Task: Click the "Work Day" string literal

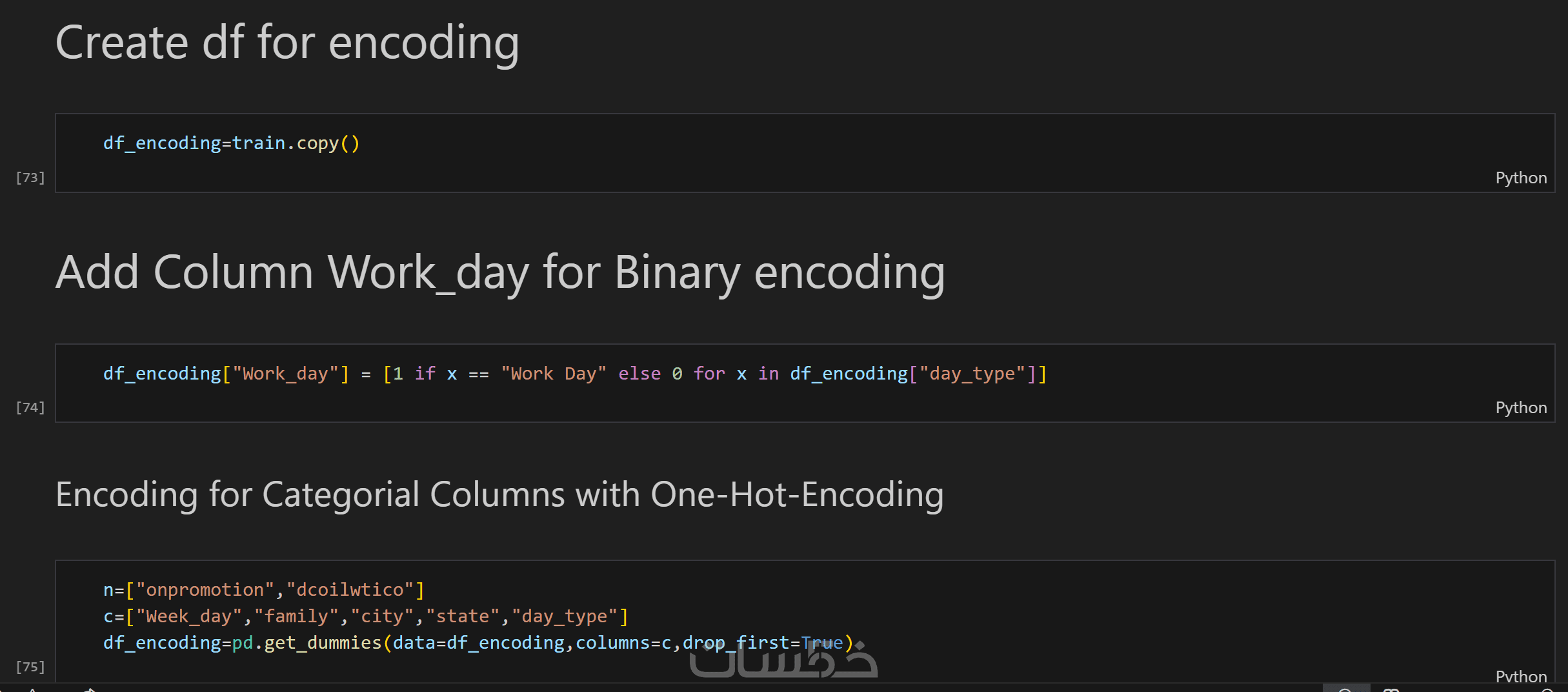Action: coord(554,374)
